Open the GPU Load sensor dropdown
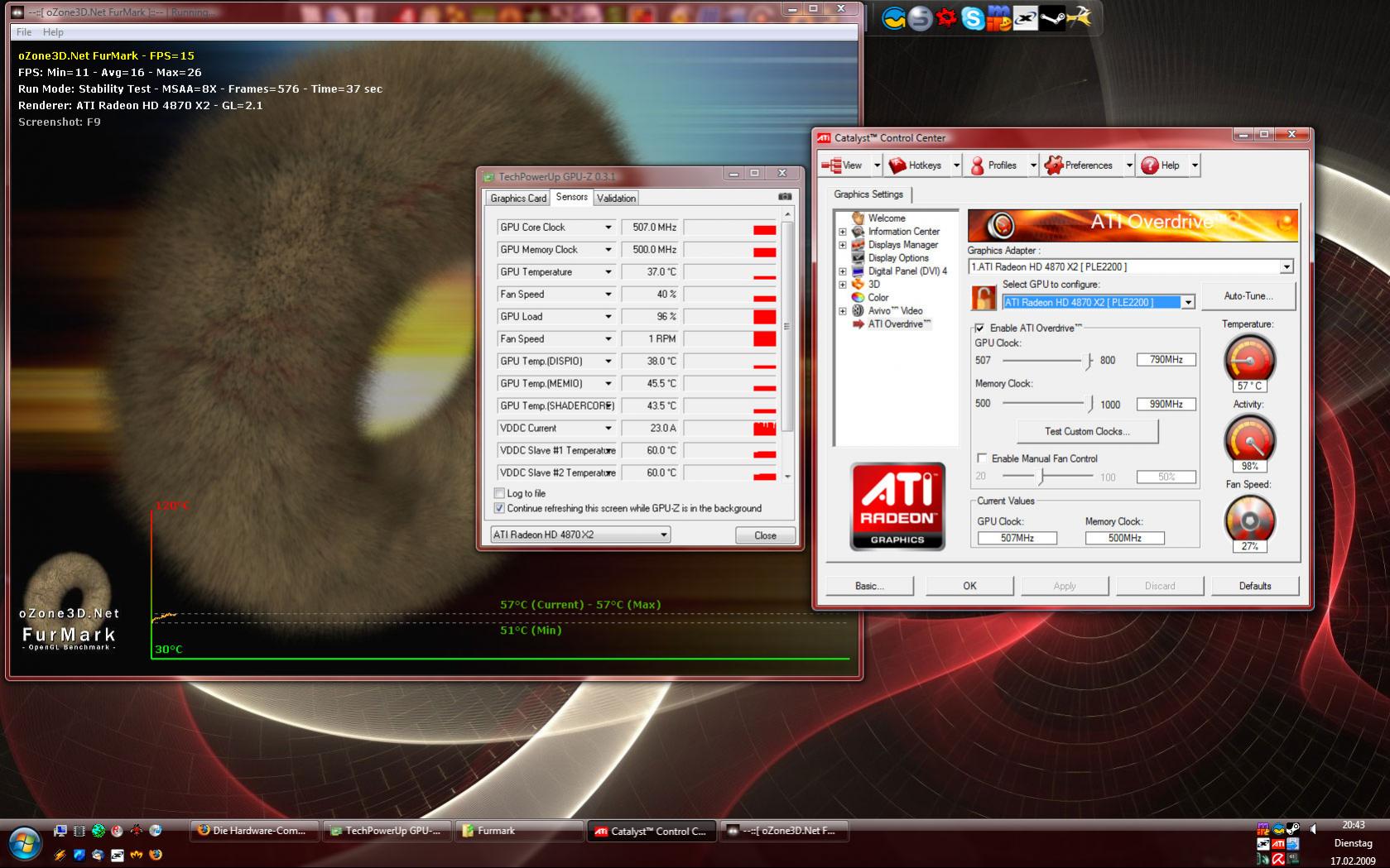 tap(608, 317)
